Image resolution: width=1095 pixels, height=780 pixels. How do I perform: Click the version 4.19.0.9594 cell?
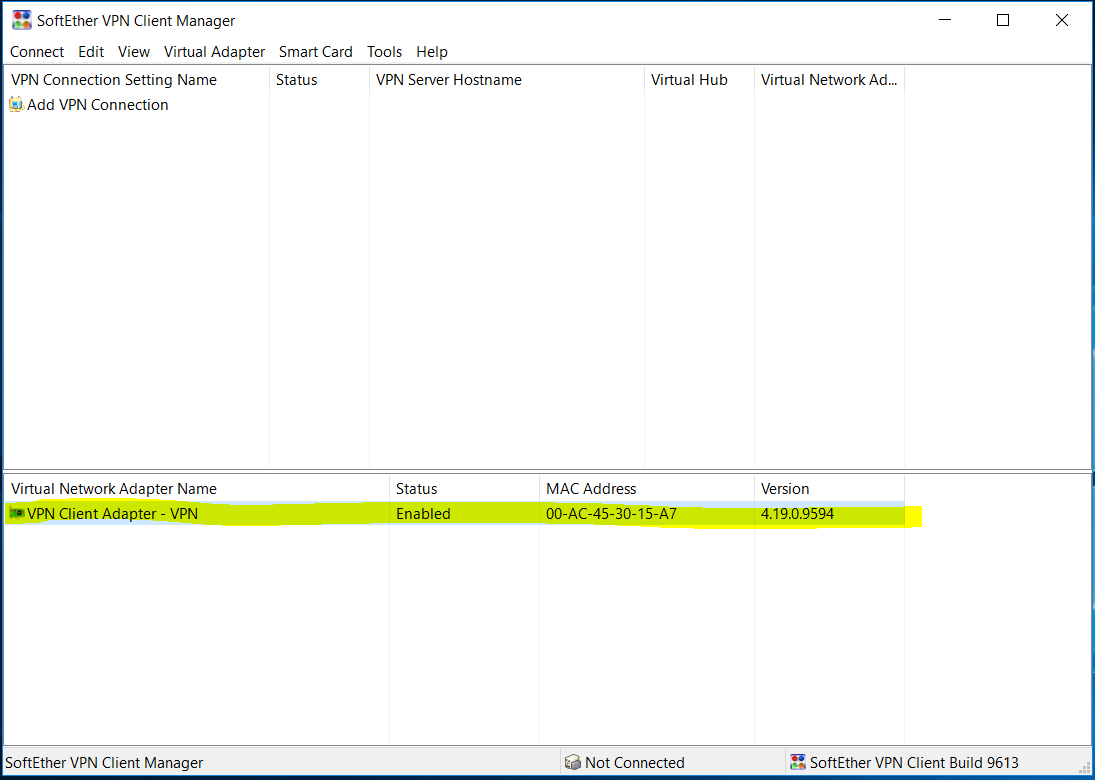797,515
